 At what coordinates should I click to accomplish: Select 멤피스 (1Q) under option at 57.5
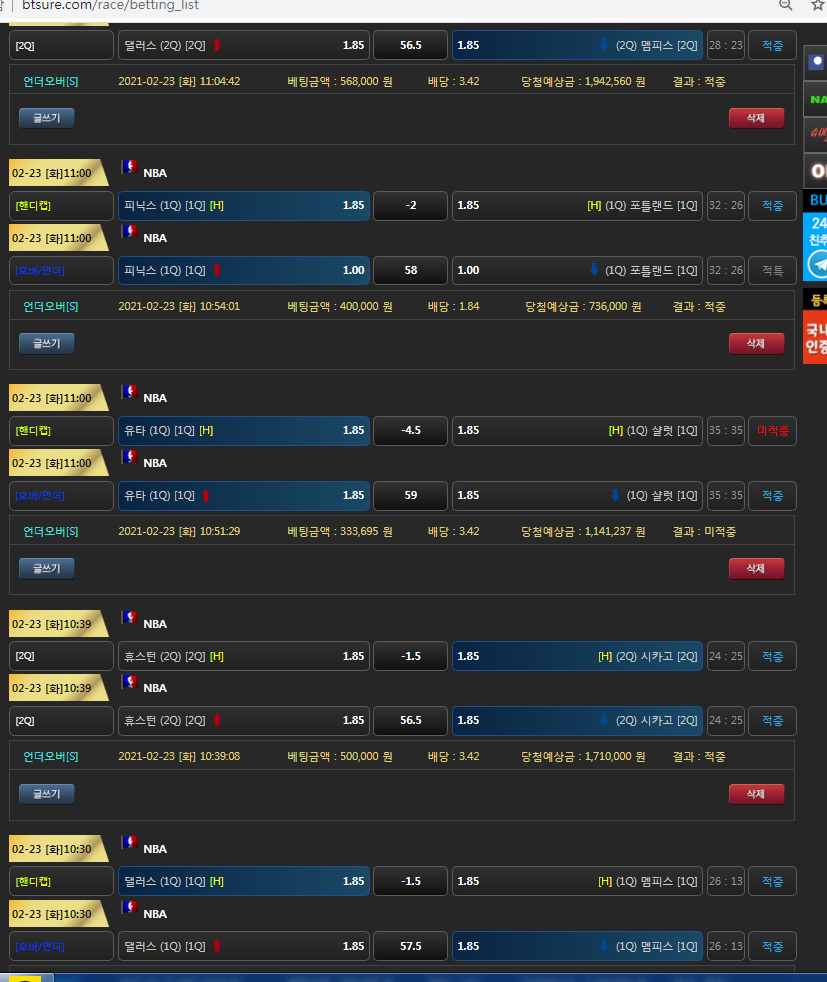point(577,946)
